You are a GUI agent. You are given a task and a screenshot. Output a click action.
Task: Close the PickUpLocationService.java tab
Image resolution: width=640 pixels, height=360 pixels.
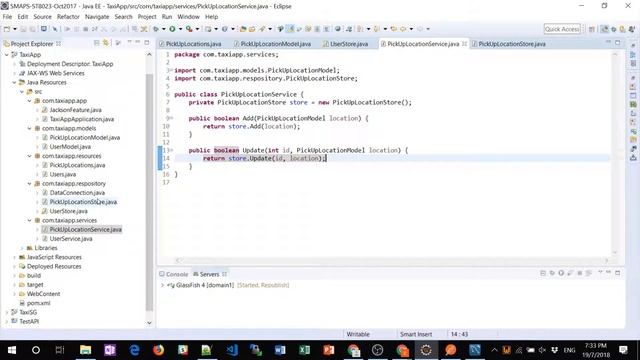pos(464,44)
